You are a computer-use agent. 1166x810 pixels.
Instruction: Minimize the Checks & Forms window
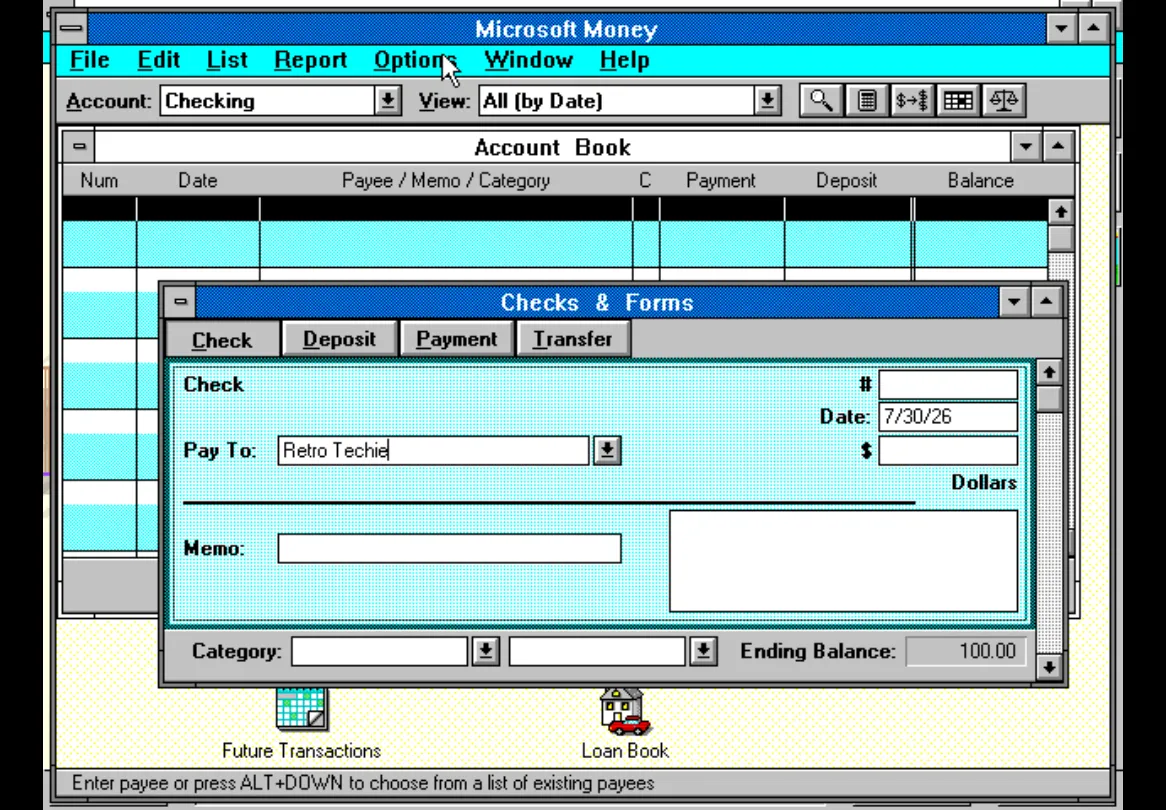coord(1014,302)
